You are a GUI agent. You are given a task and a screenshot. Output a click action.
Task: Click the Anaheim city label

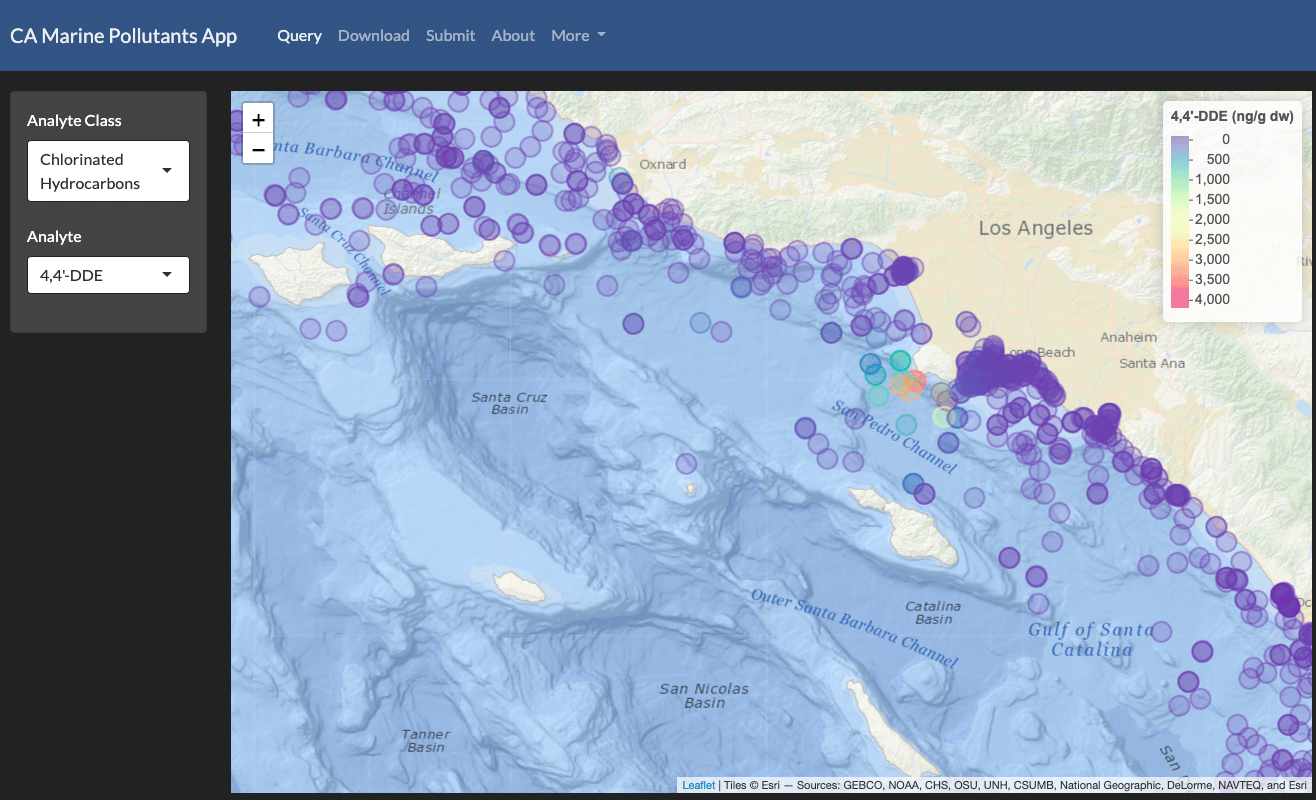(x=1128, y=338)
